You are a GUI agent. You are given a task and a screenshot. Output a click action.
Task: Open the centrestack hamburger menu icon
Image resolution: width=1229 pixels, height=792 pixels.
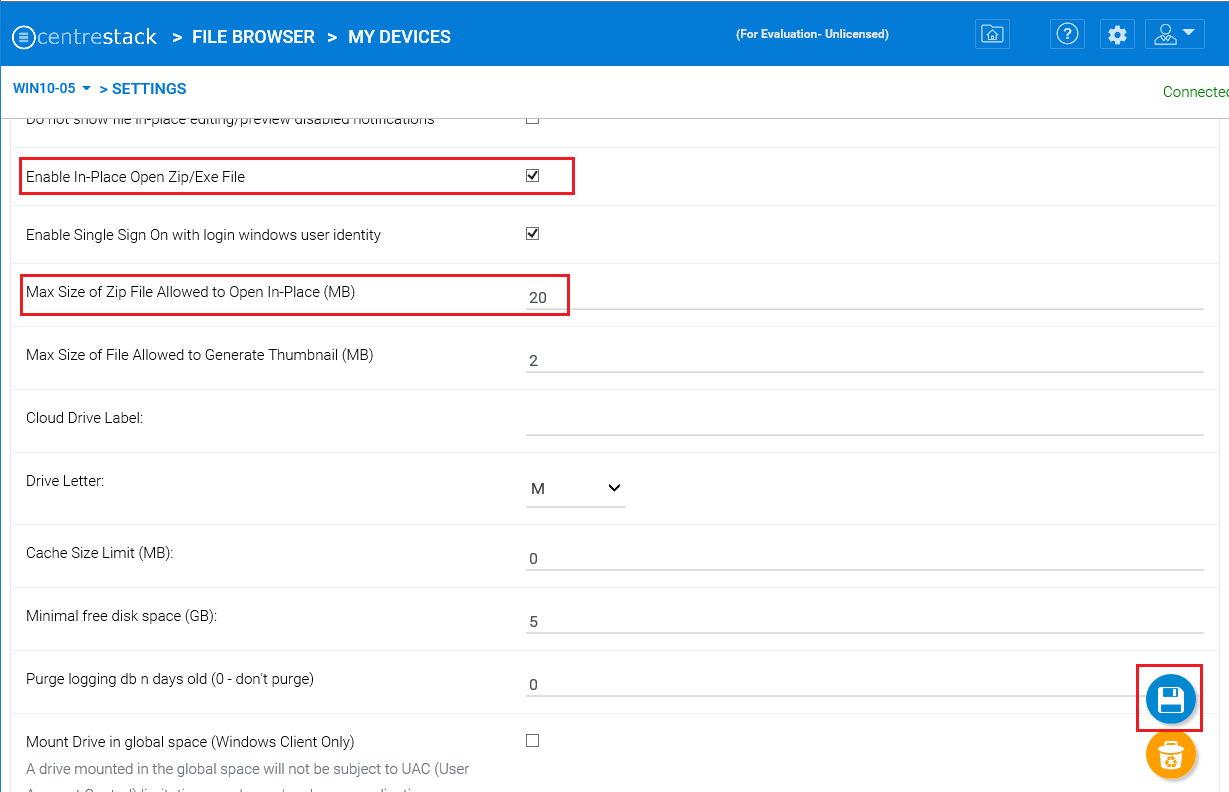pos(24,37)
